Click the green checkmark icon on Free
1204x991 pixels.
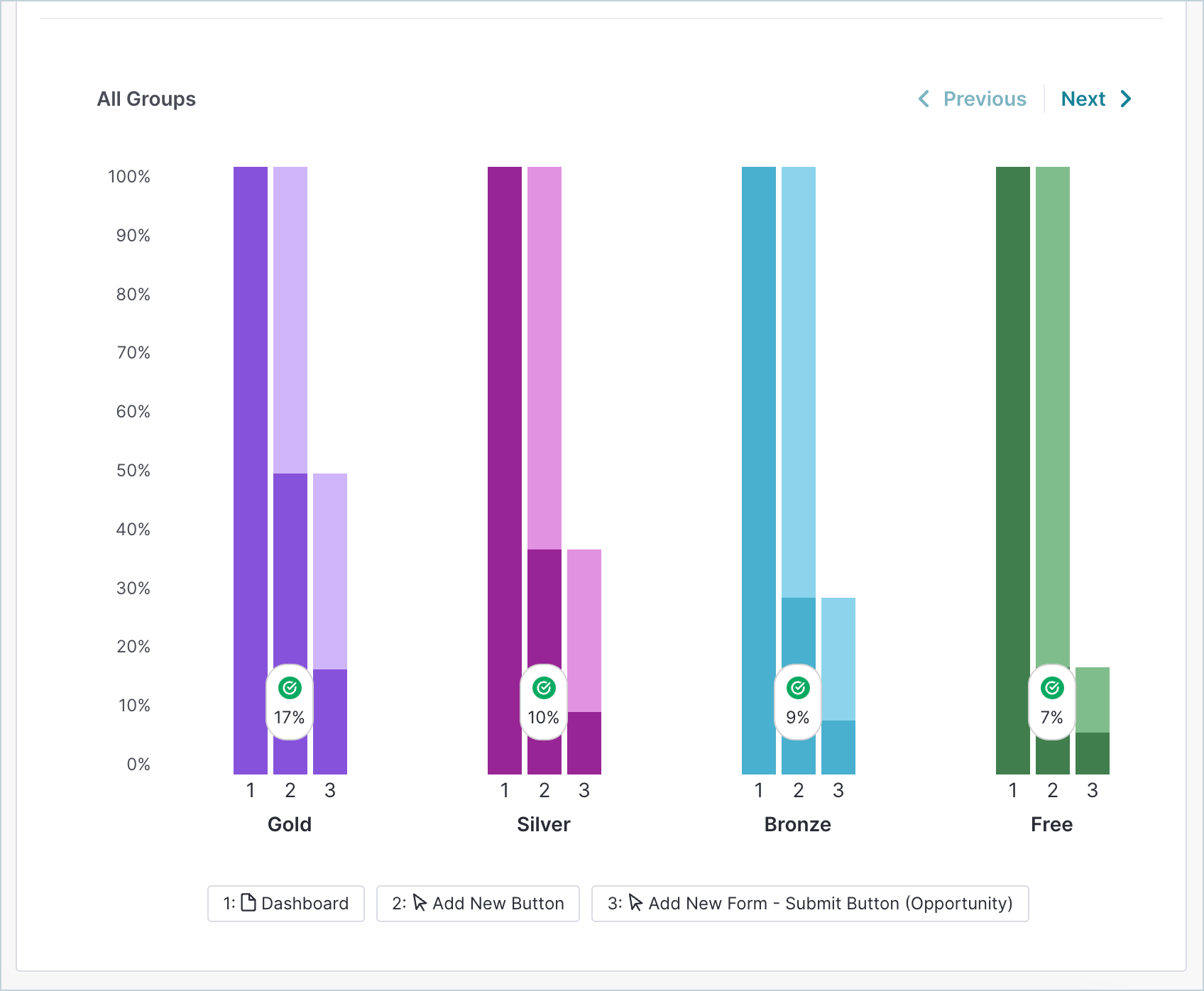(x=1052, y=688)
